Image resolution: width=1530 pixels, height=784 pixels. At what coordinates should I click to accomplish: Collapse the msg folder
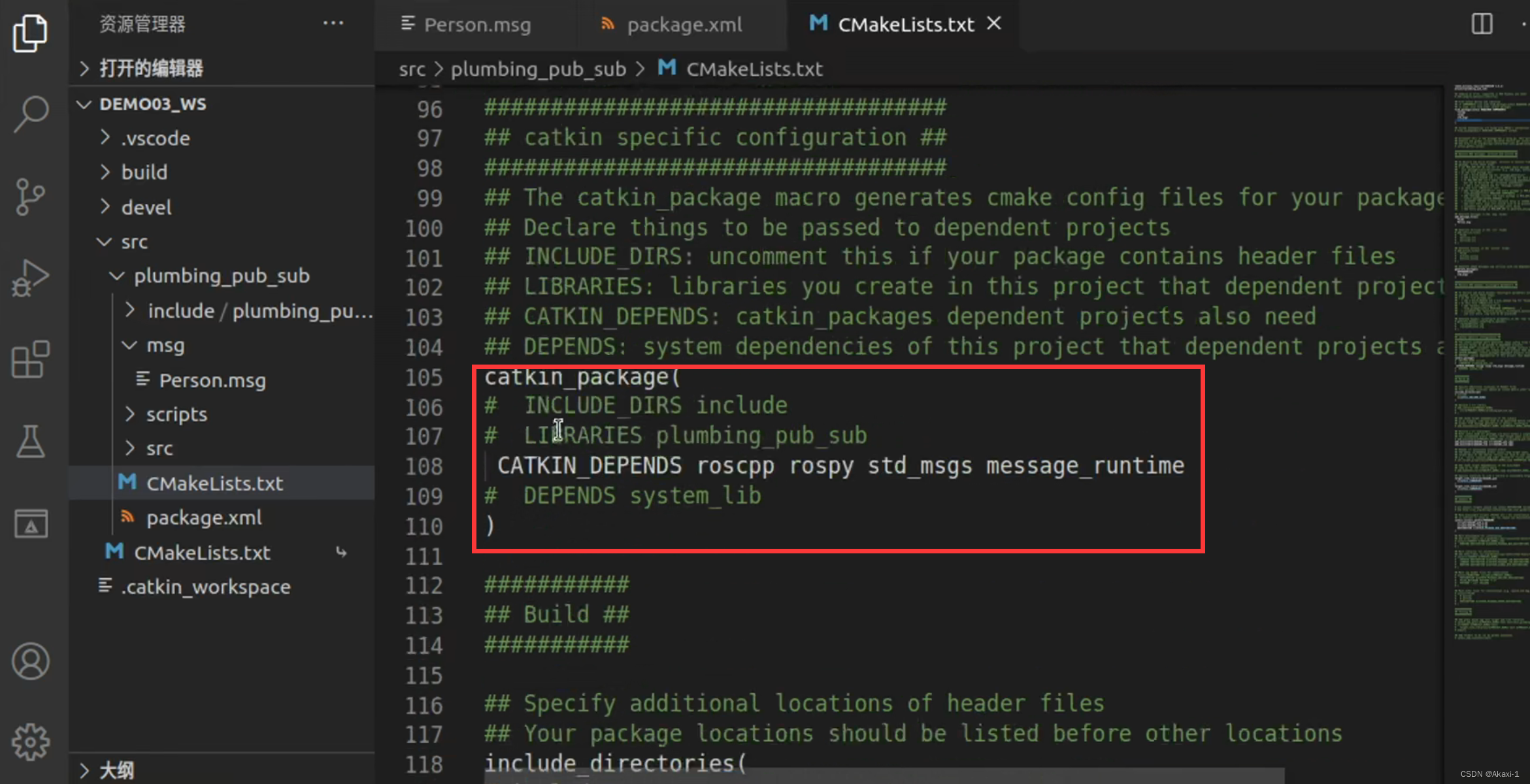165,345
